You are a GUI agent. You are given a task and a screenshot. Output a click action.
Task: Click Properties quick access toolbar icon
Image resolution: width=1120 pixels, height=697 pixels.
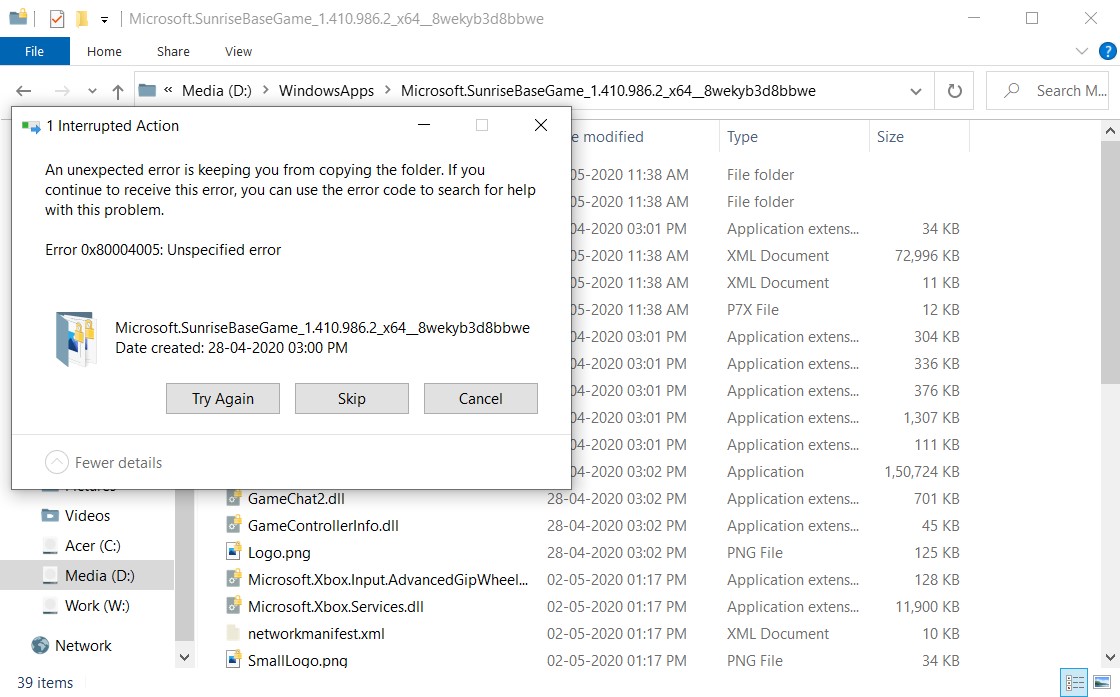[x=57, y=19]
